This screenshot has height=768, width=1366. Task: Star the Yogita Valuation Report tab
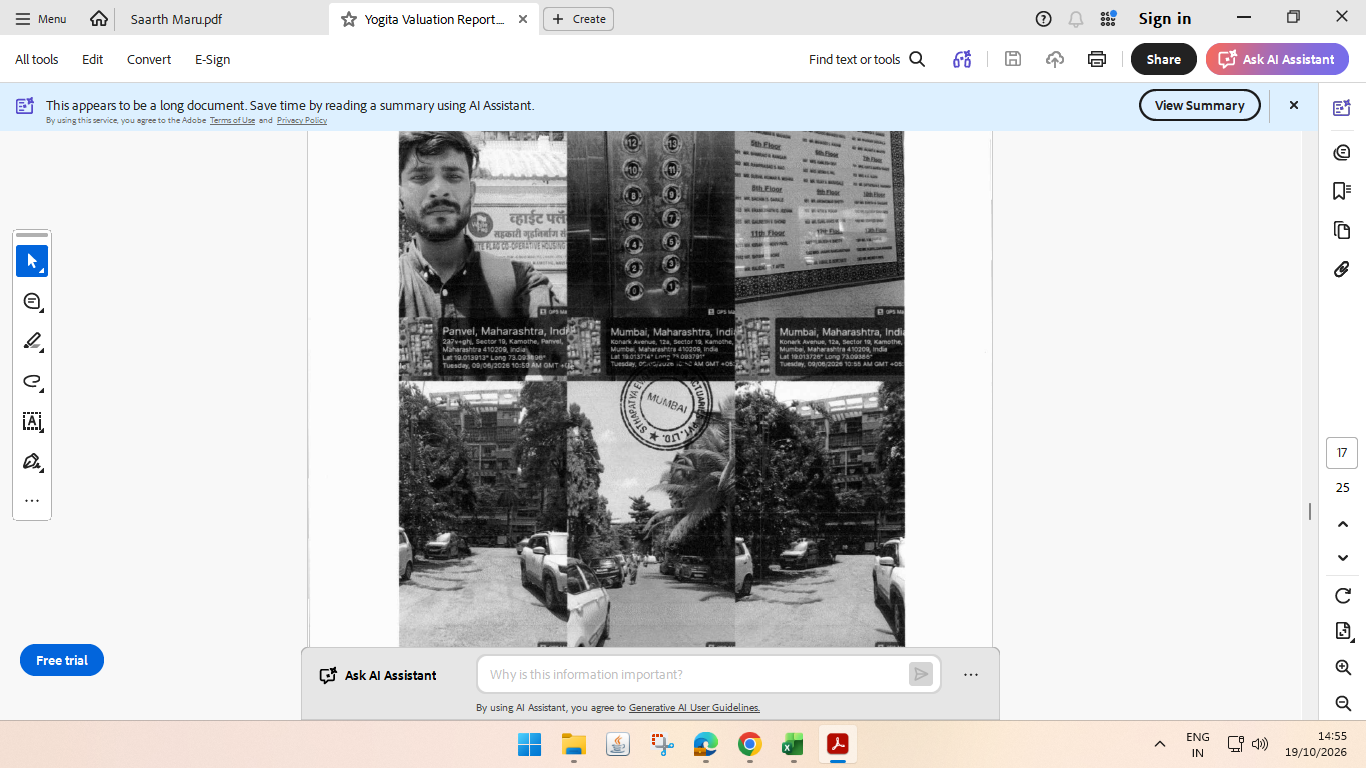click(349, 19)
